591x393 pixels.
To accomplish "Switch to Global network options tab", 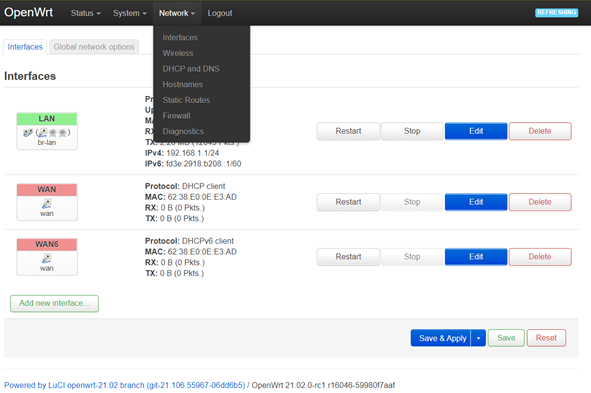I will tap(94, 47).
